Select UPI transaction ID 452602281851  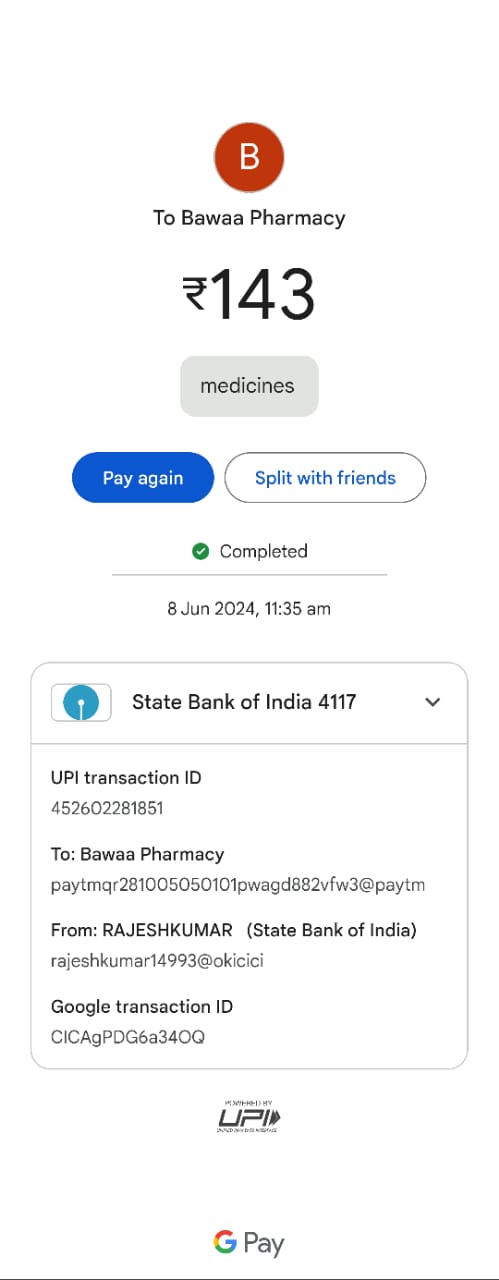(107, 808)
